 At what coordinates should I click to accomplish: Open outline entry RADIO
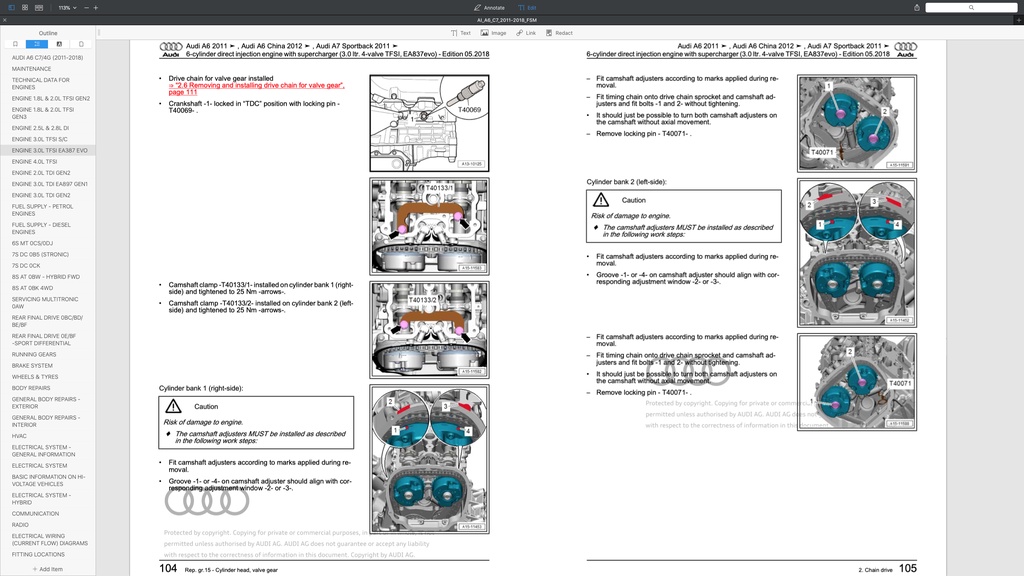pyautogui.click(x=20, y=524)
